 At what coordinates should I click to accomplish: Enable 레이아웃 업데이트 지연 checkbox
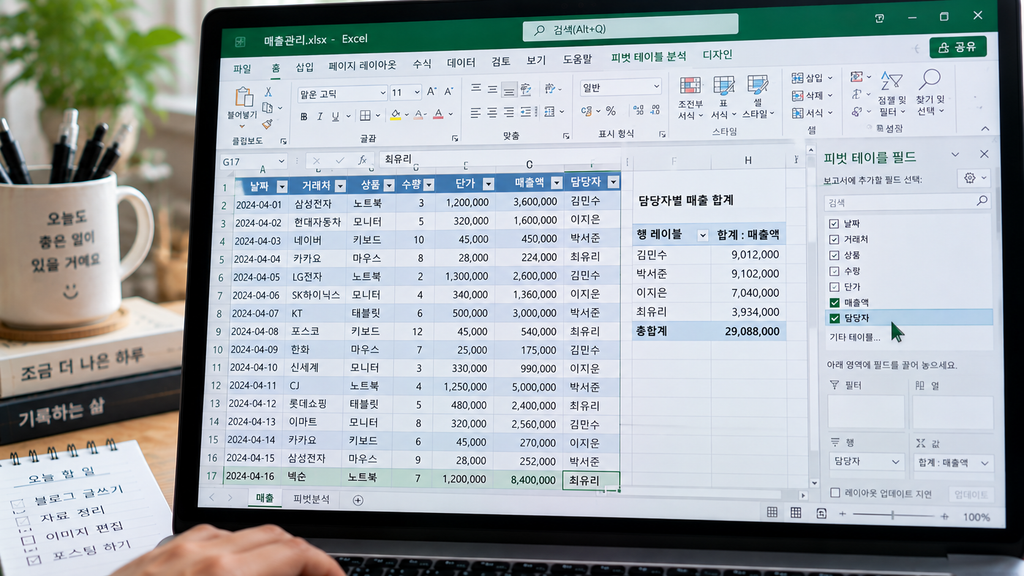[x=835, y=493]
